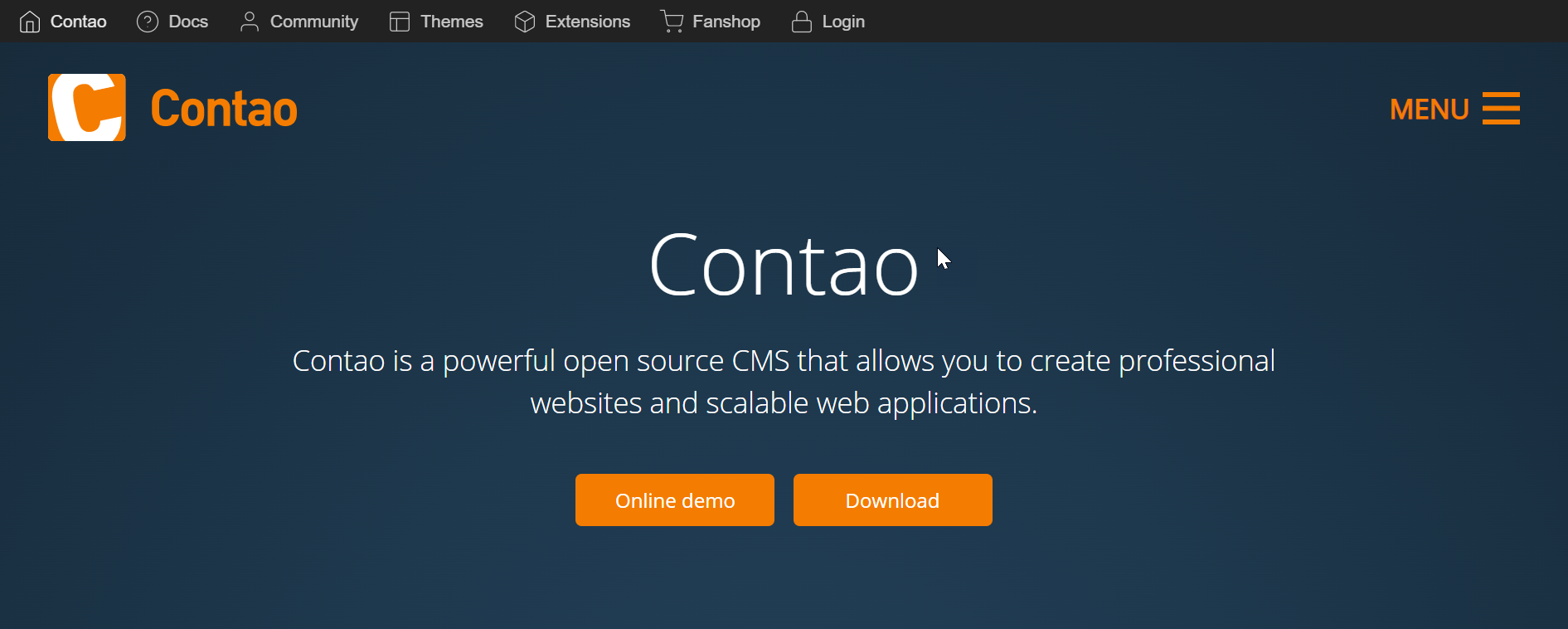Image resolution: width=1568 pixels, height=629 pixels.
Task: Click the shopping cart Fanshop icon
Action: (672, 22)
